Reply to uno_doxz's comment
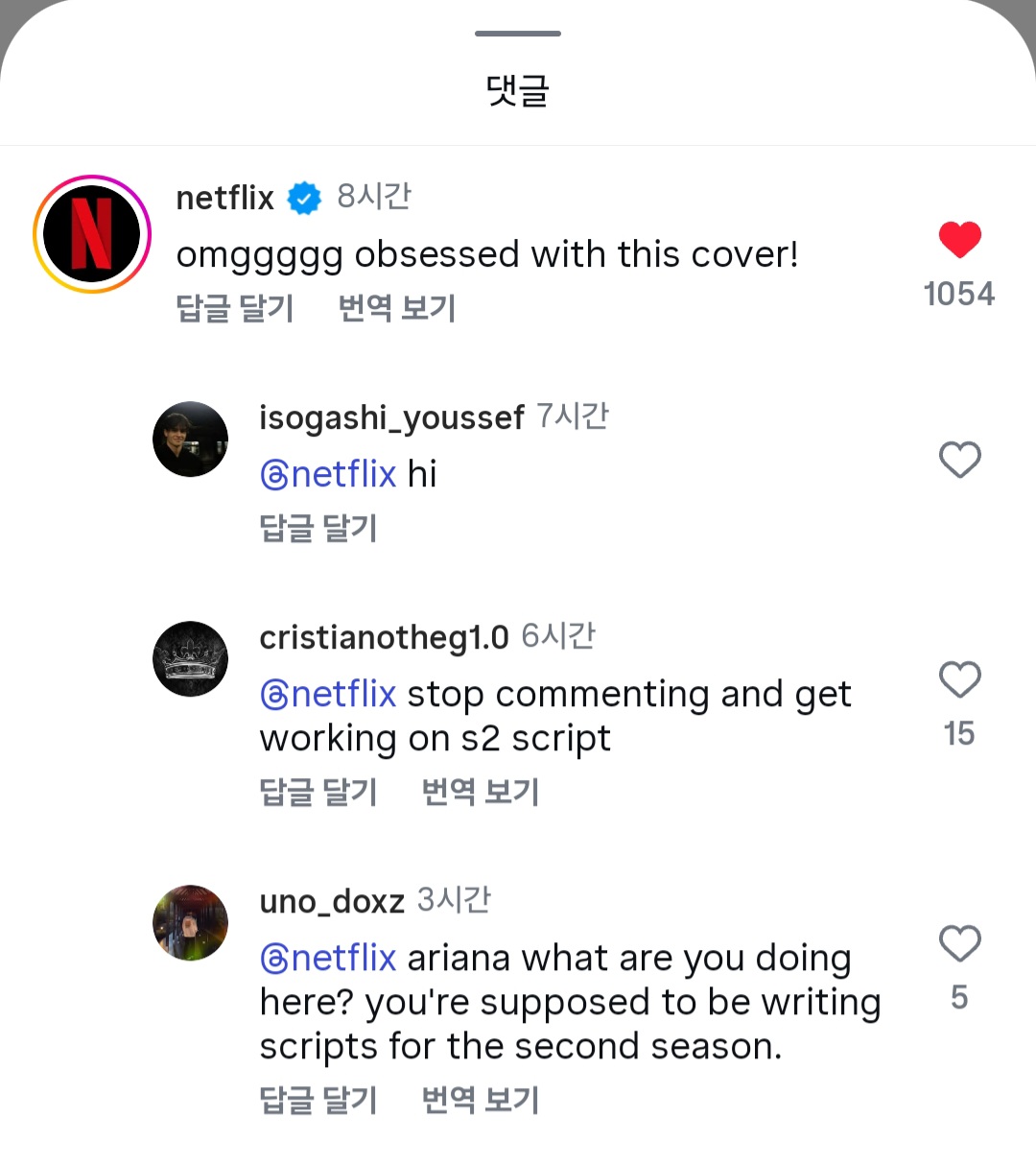 [318, 1100]
